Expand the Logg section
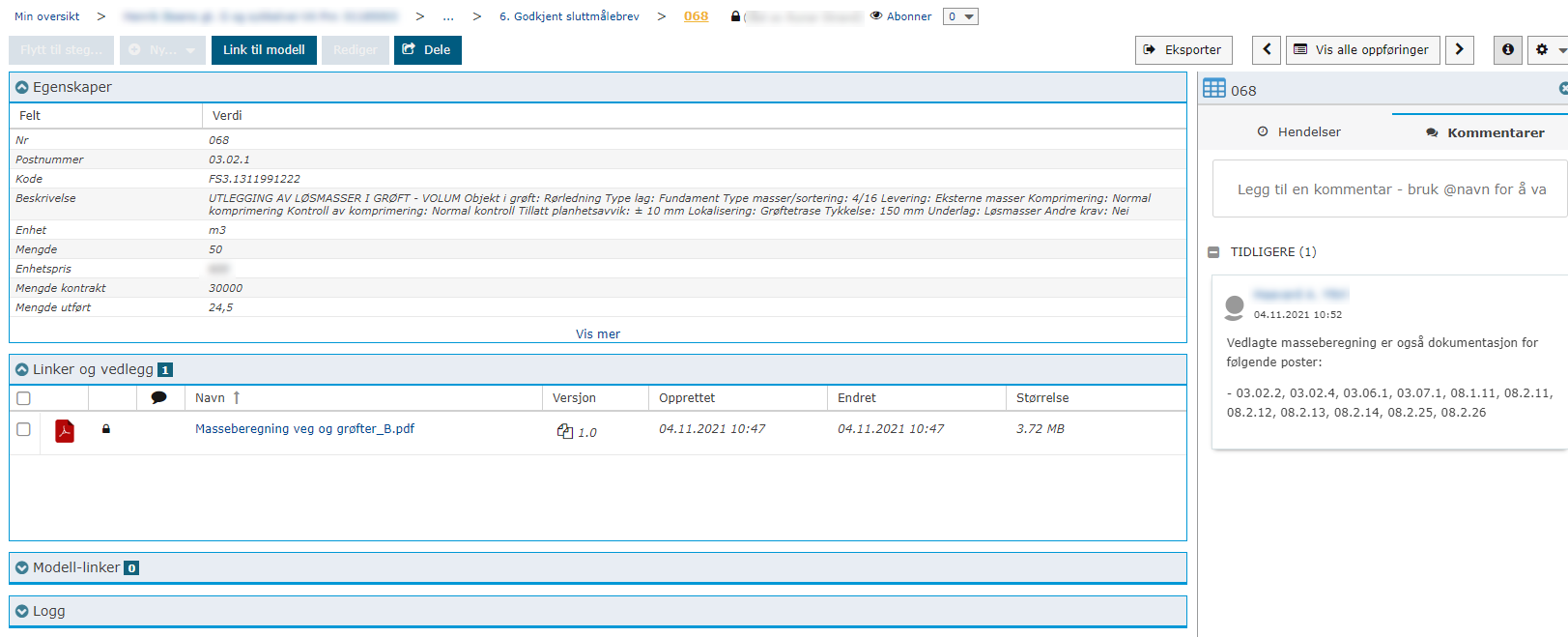This screenshot has width=1568, height=637. (22, 612)
